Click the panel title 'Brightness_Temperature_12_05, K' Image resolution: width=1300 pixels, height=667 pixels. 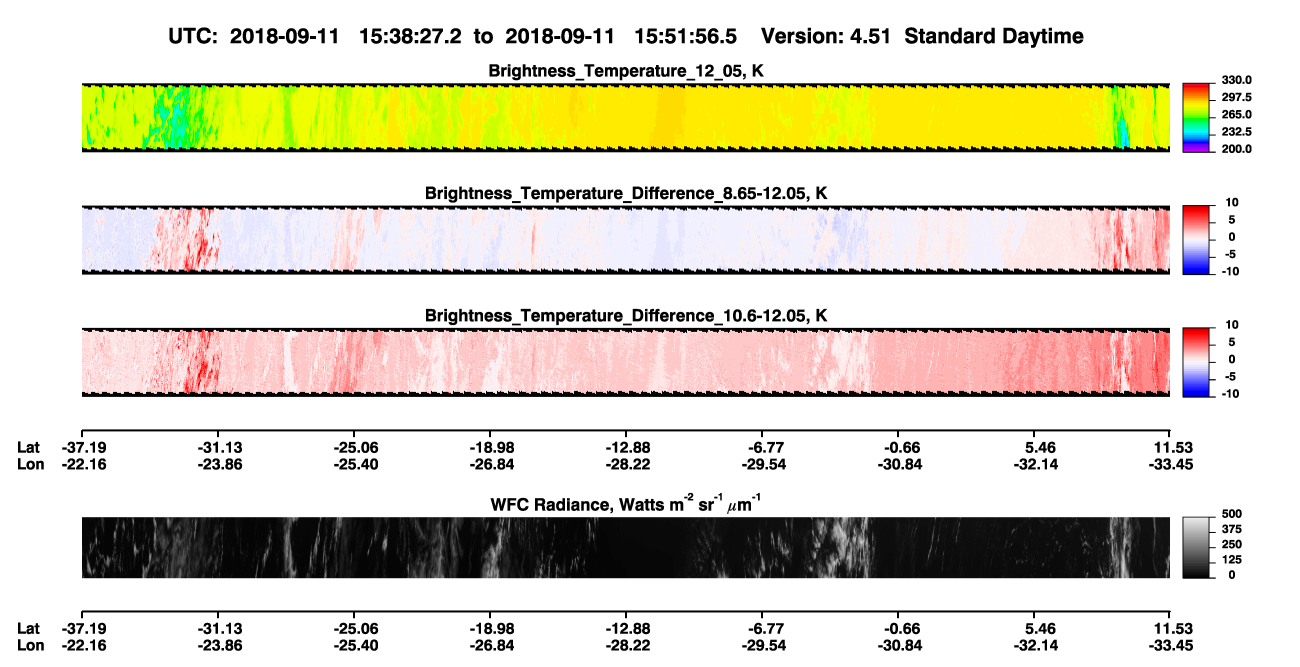(625, 71)
